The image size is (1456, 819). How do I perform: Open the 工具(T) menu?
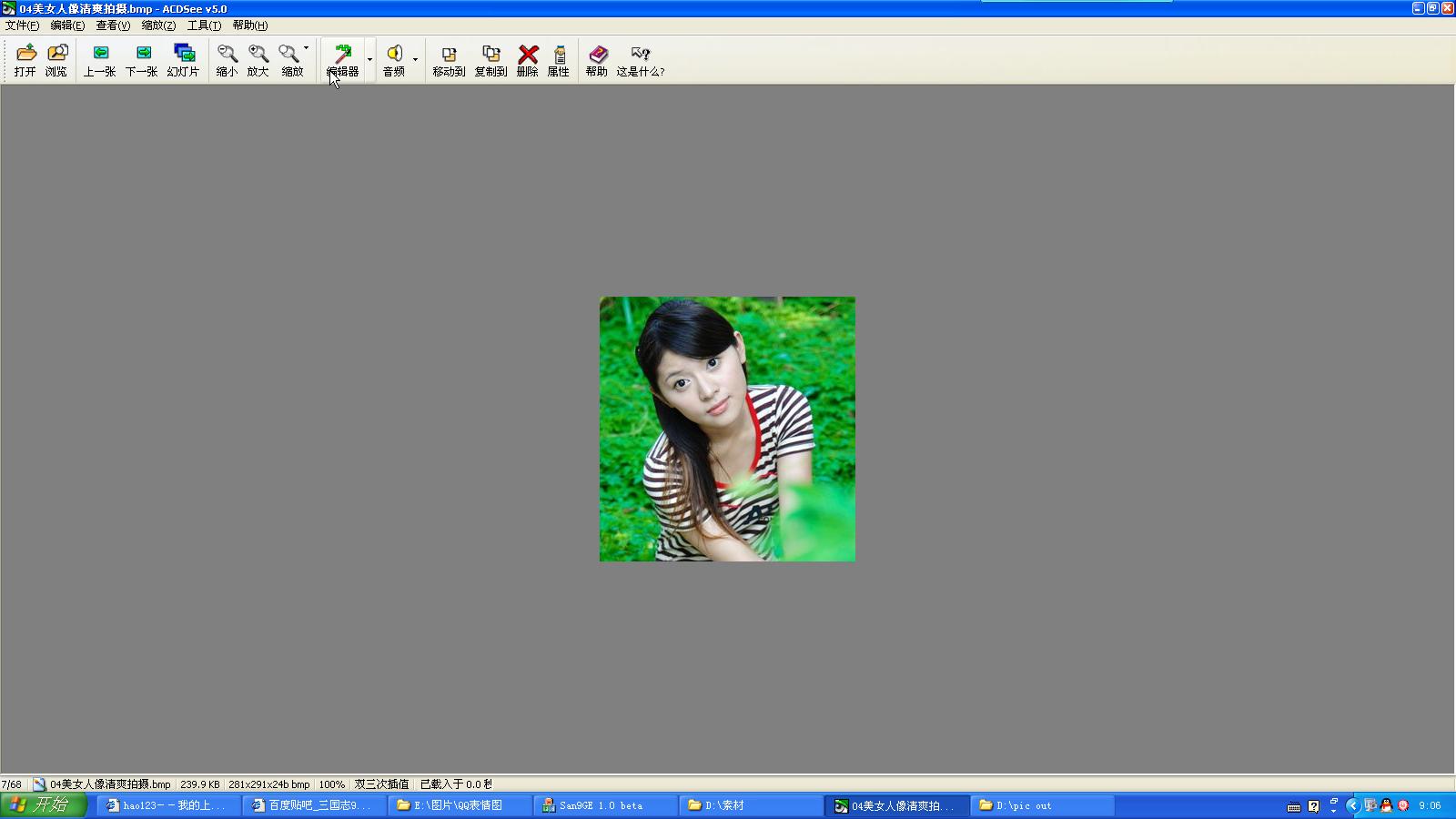pyautogui.click(x=204, y=25)
